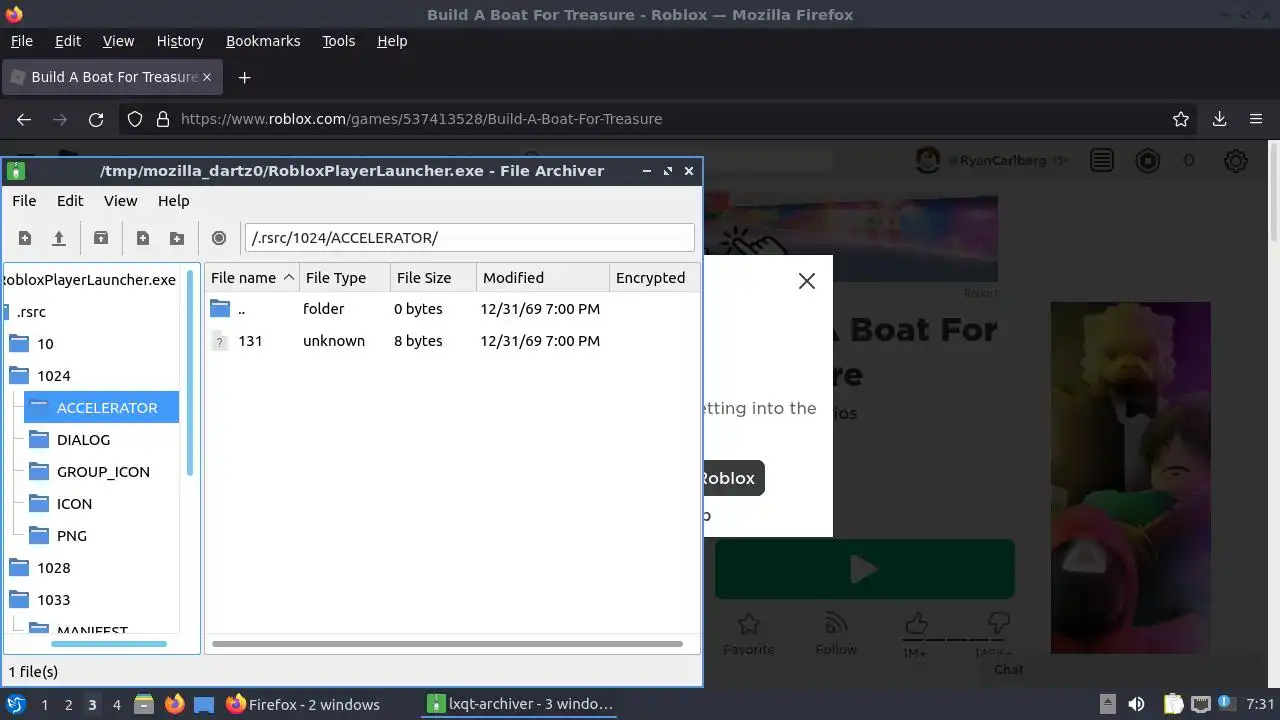
Task: Select the file named 131
Action: (x=452, y=341)
